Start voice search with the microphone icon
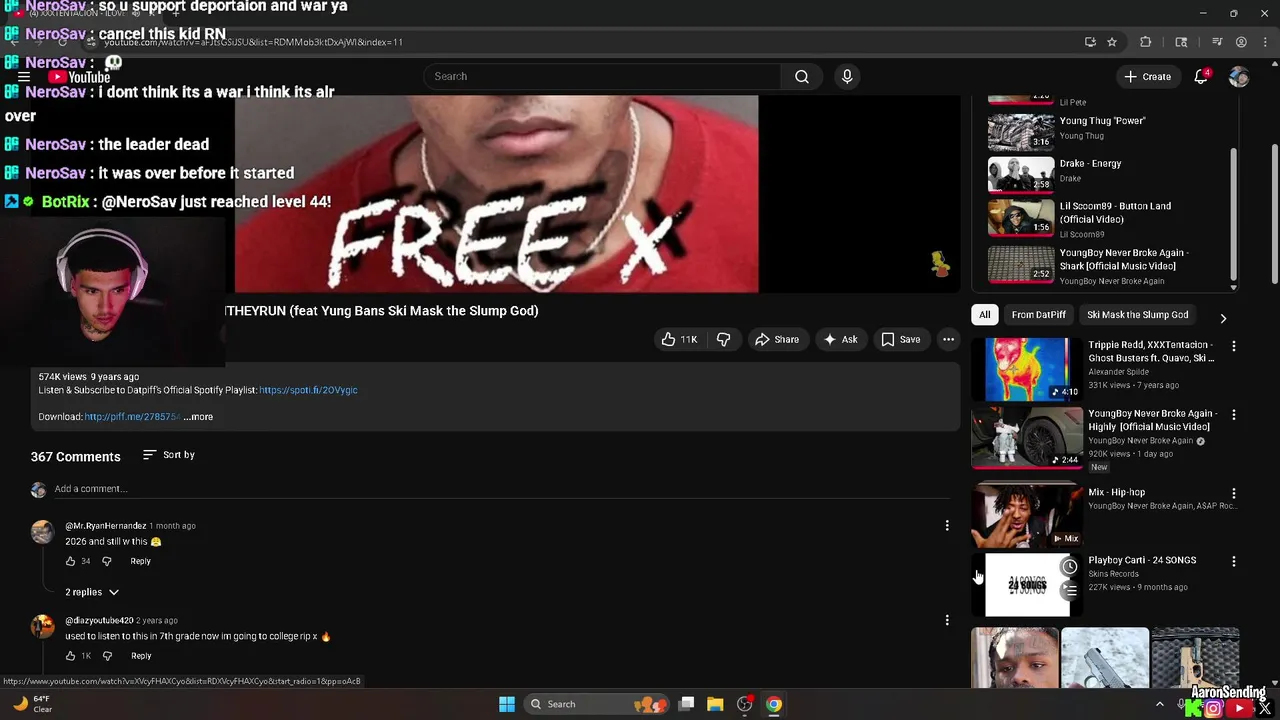1280x720 pixels. coord(847,76)
